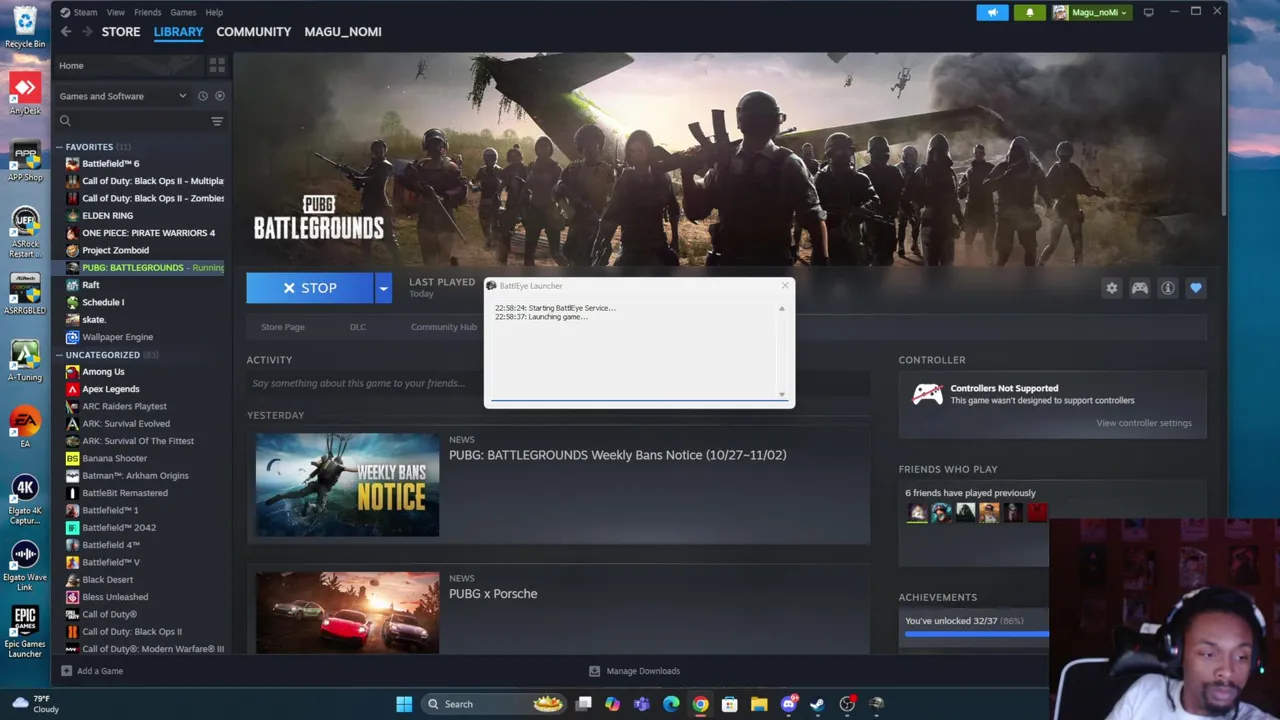Click the Weekly Bans Notice thumbnail
1280x720 pixels.
[x=347, y=485]
